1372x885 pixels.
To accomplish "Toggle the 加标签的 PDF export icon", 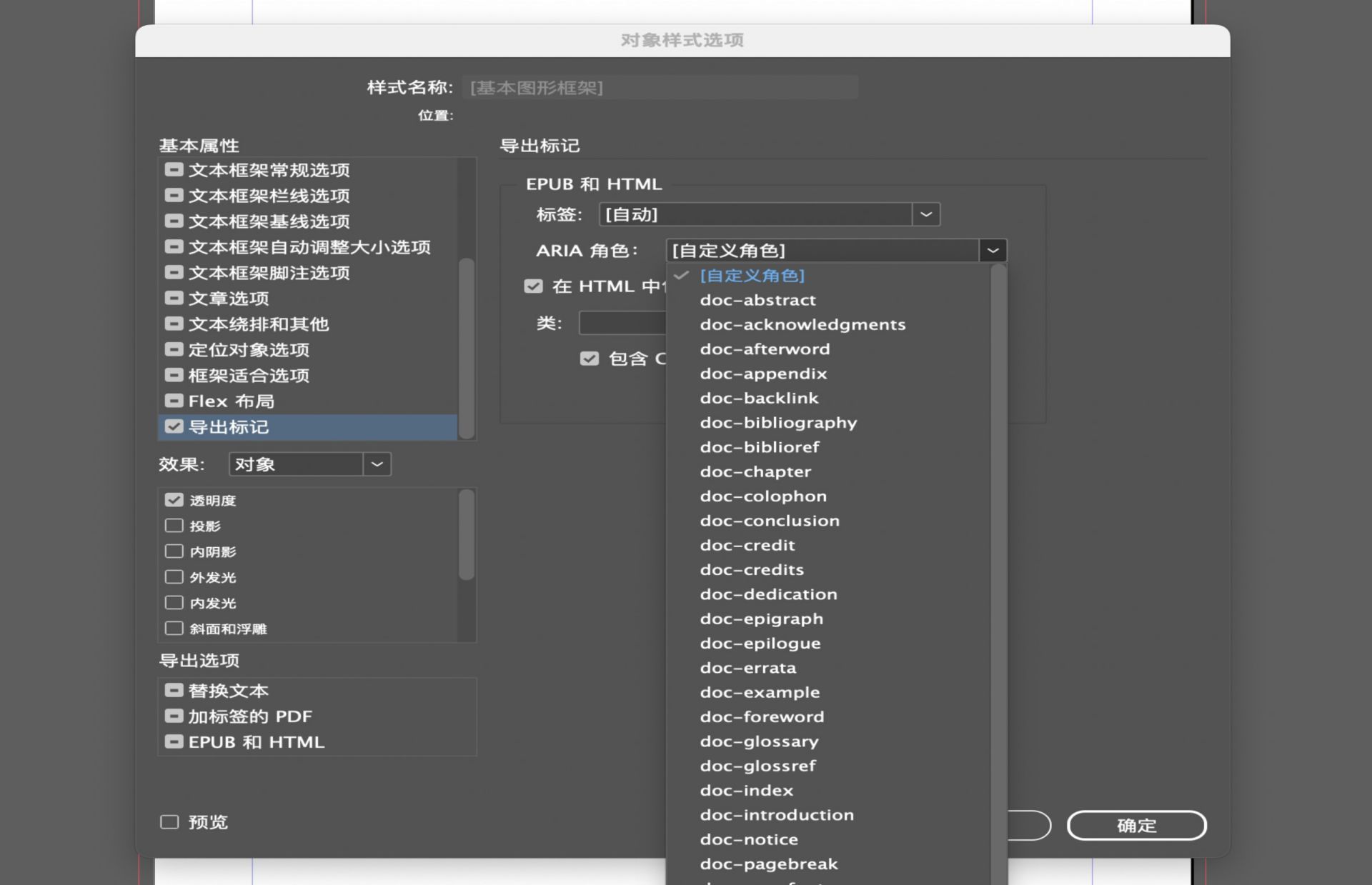I will click(174, 716).
